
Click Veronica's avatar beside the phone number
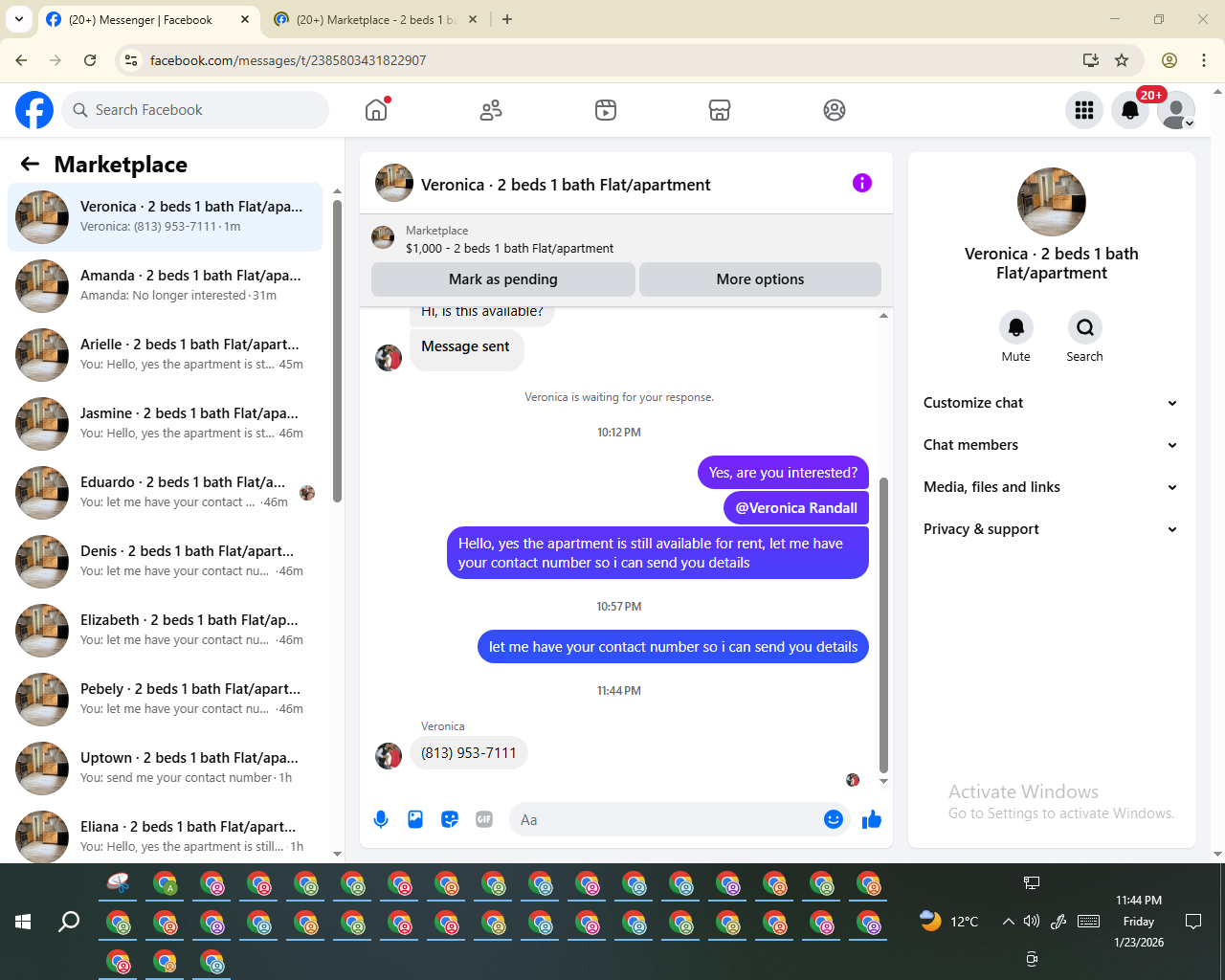coord(389,755)
